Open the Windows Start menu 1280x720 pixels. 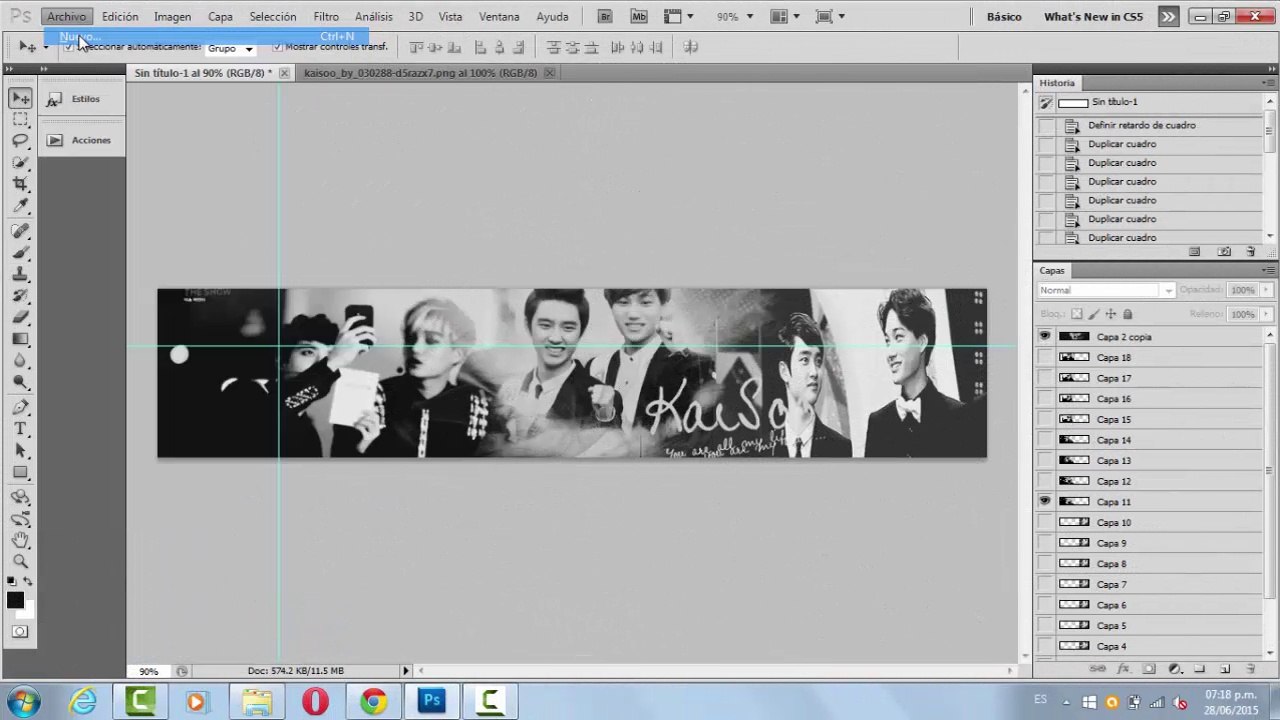[24, 701]
